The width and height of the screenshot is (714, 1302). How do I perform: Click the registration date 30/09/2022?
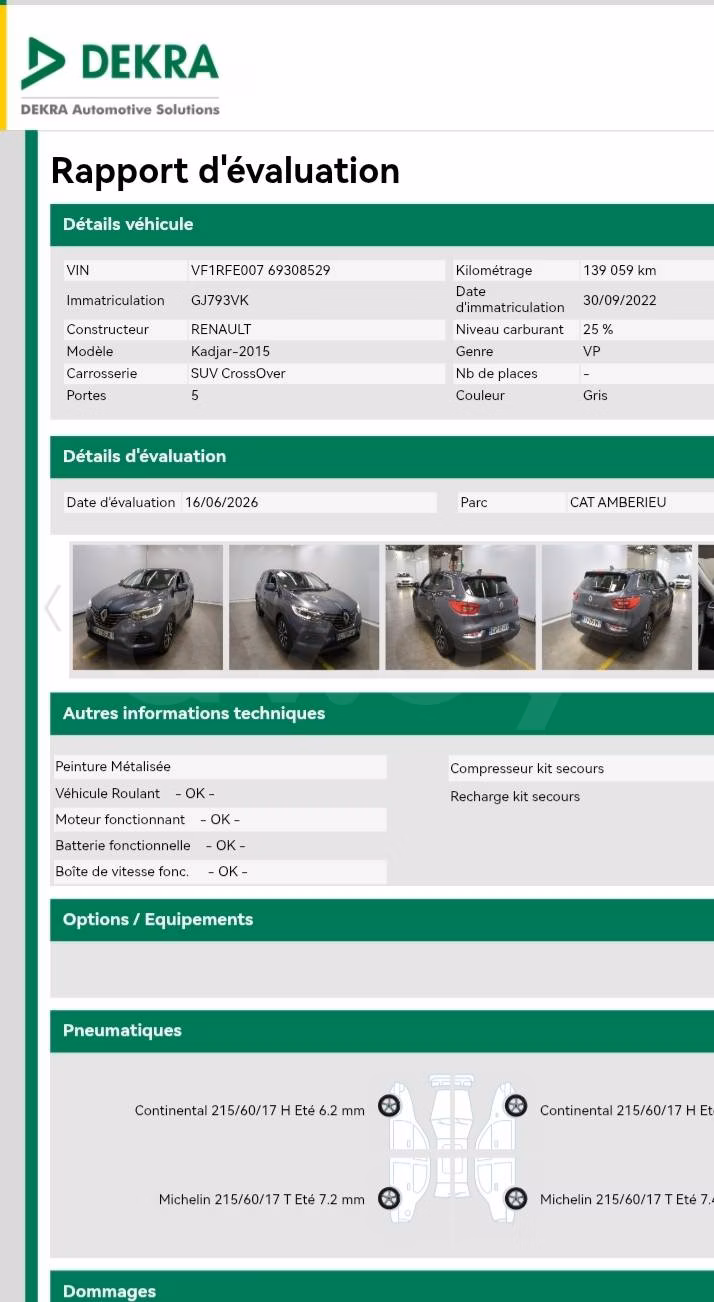620,300
